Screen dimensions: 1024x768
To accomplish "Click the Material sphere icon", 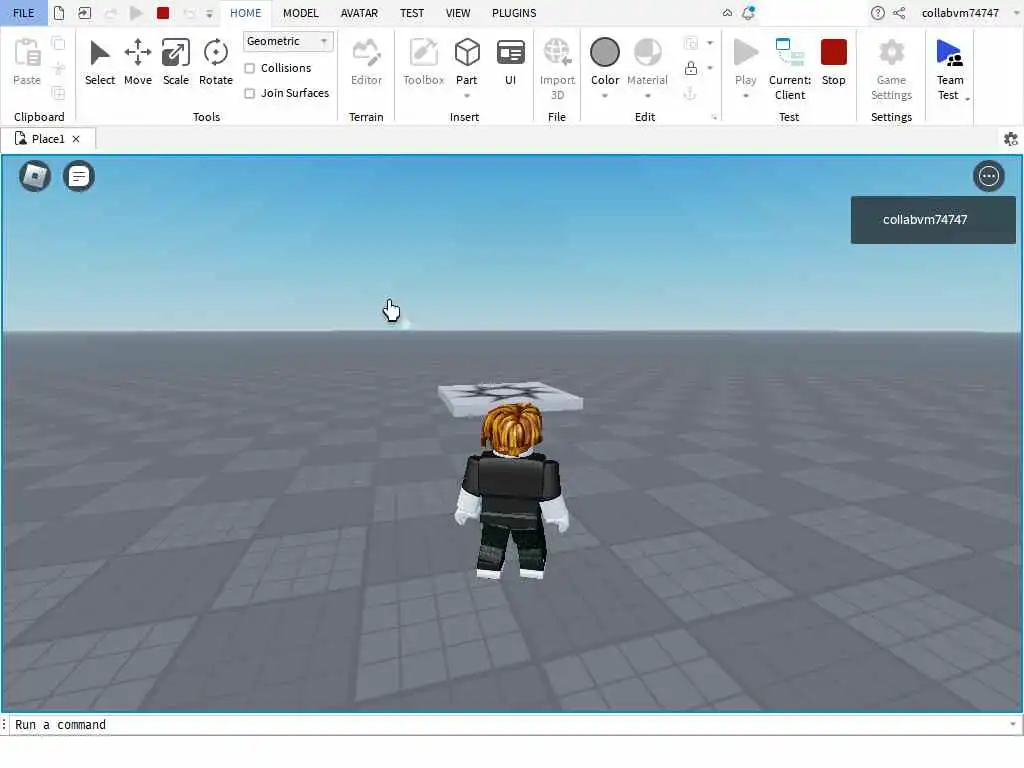I will [x=648, y=52].
